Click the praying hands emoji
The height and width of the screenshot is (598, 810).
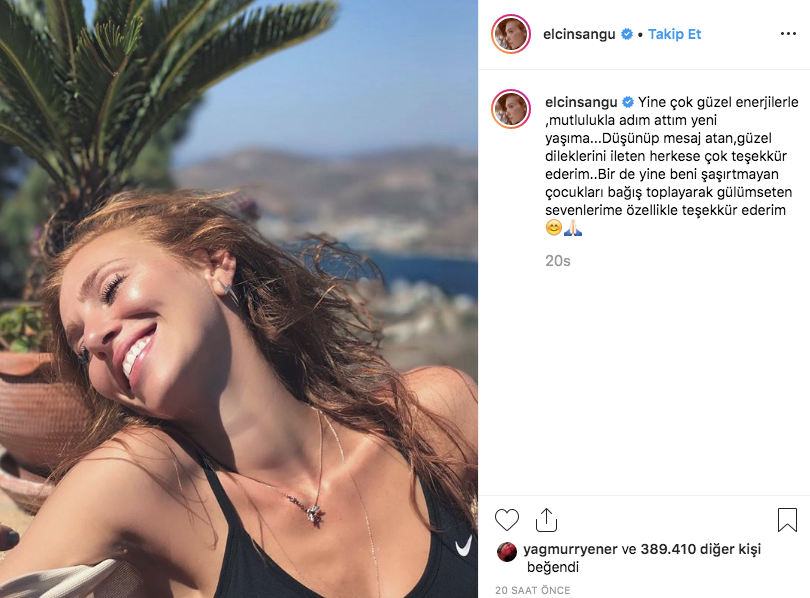(x=572, y=229)
